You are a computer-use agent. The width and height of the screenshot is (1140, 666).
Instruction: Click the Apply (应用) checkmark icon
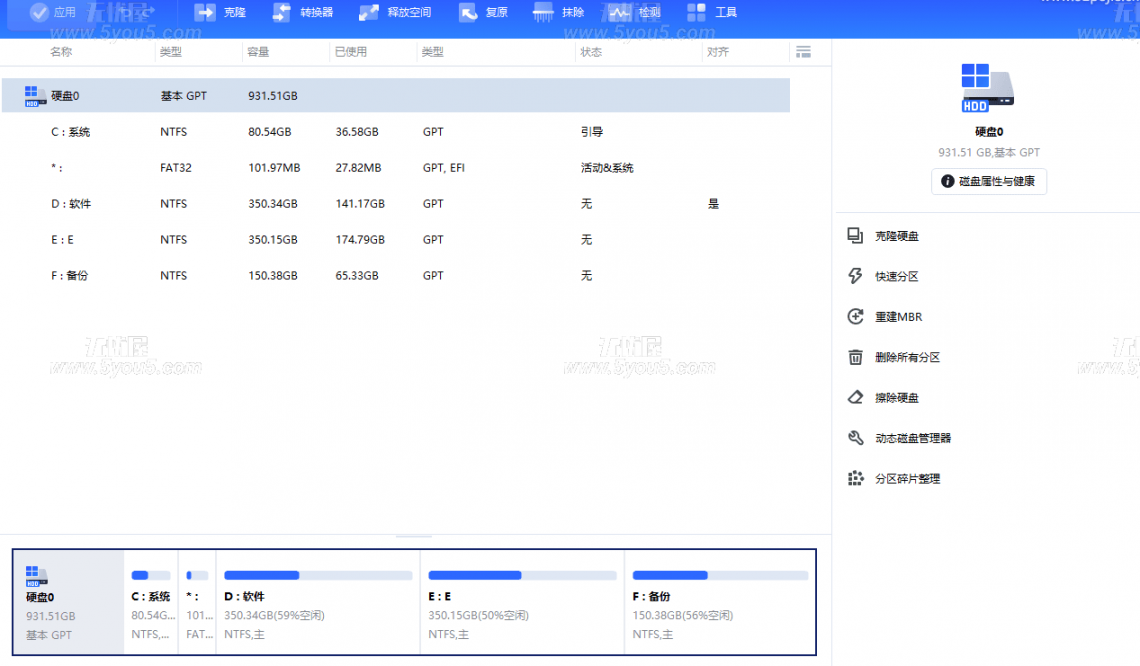click(x=39, y=12)
